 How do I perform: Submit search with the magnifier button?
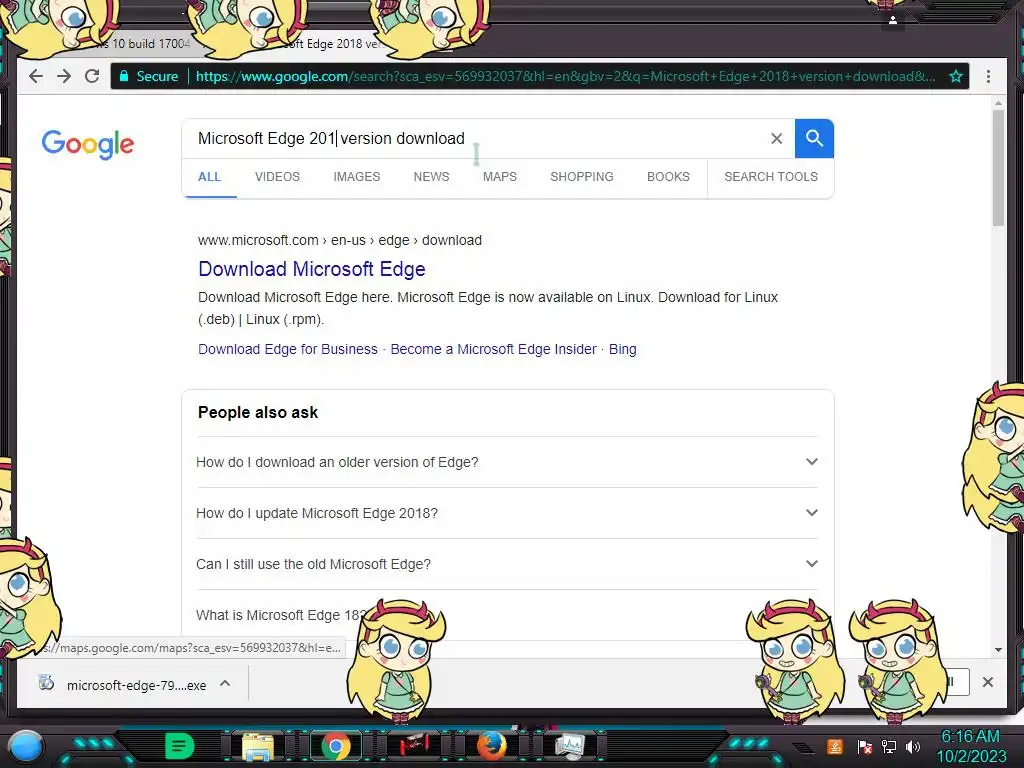pyautogui.click(x=814, y=138)
